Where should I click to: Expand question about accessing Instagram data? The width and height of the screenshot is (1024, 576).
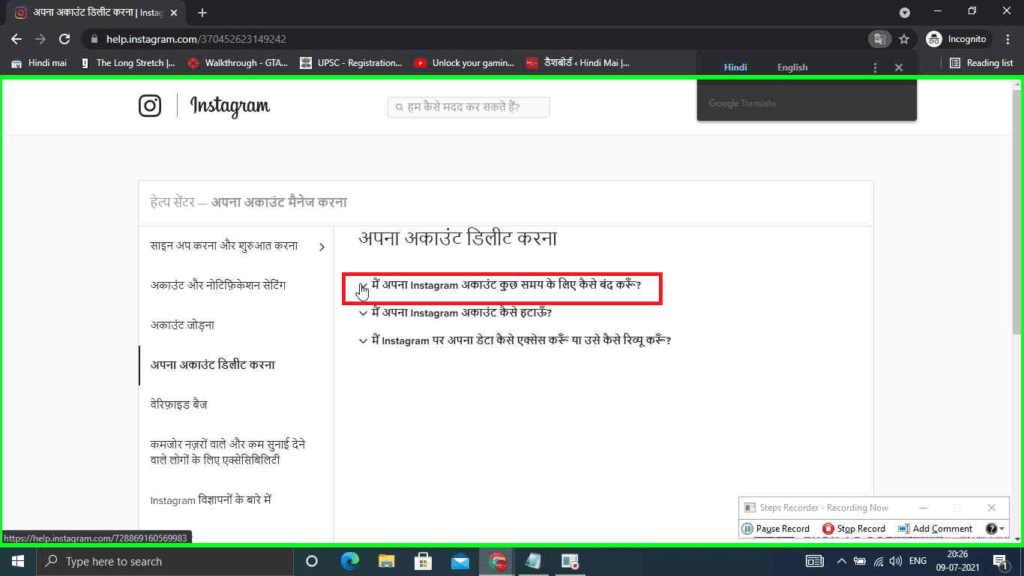tap(515, 340)
